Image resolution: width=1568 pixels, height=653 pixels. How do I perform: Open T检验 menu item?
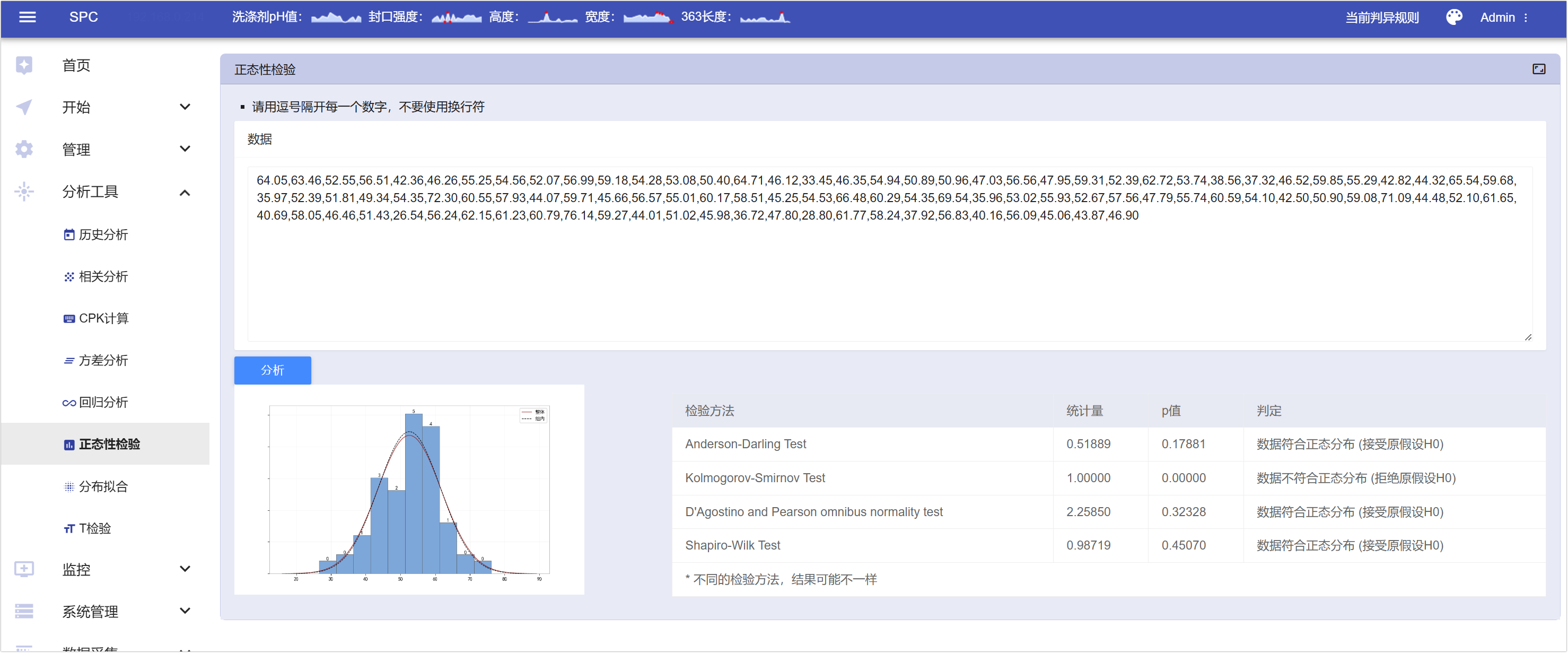(104, 529)
